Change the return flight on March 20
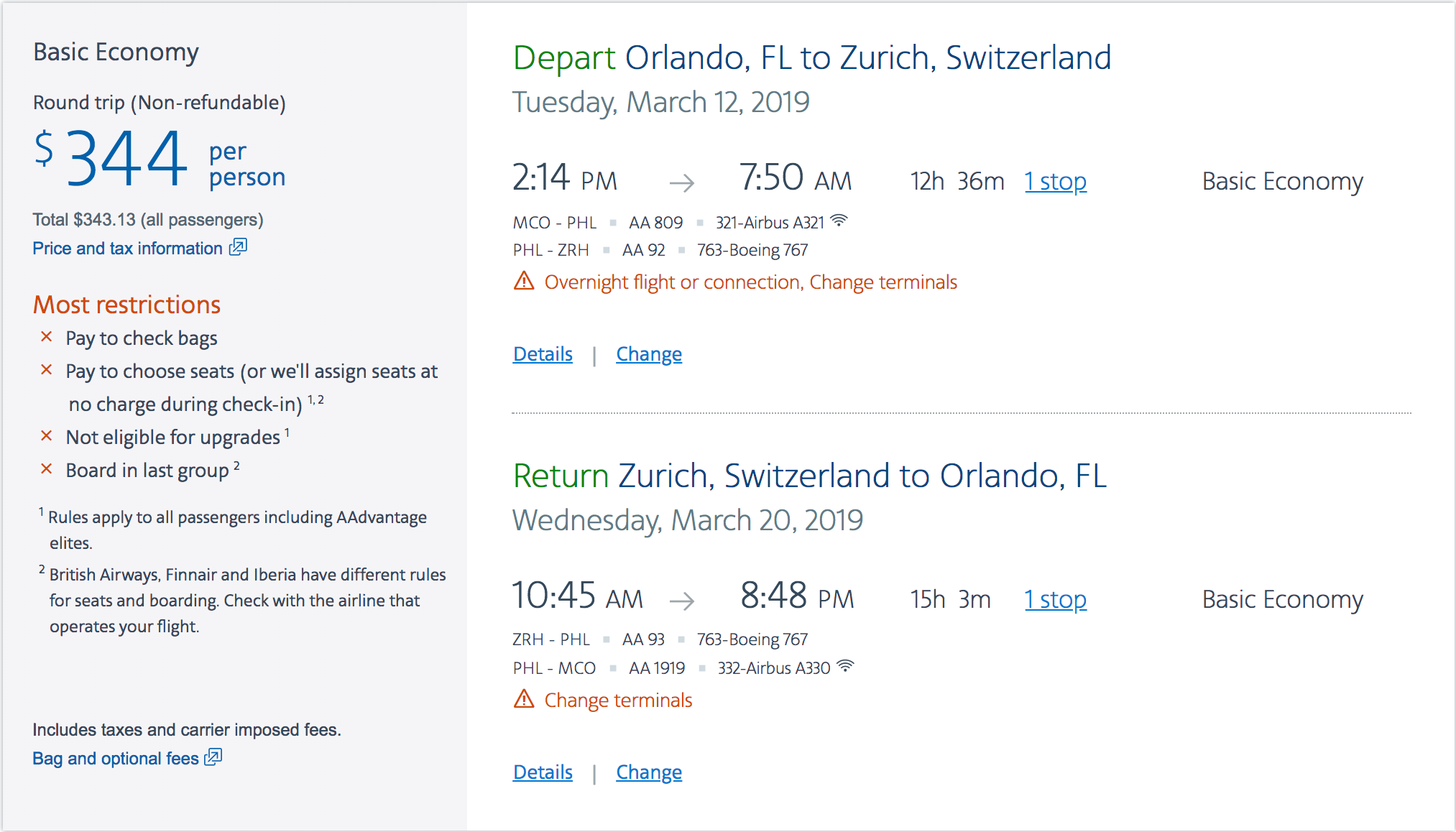 649,772
